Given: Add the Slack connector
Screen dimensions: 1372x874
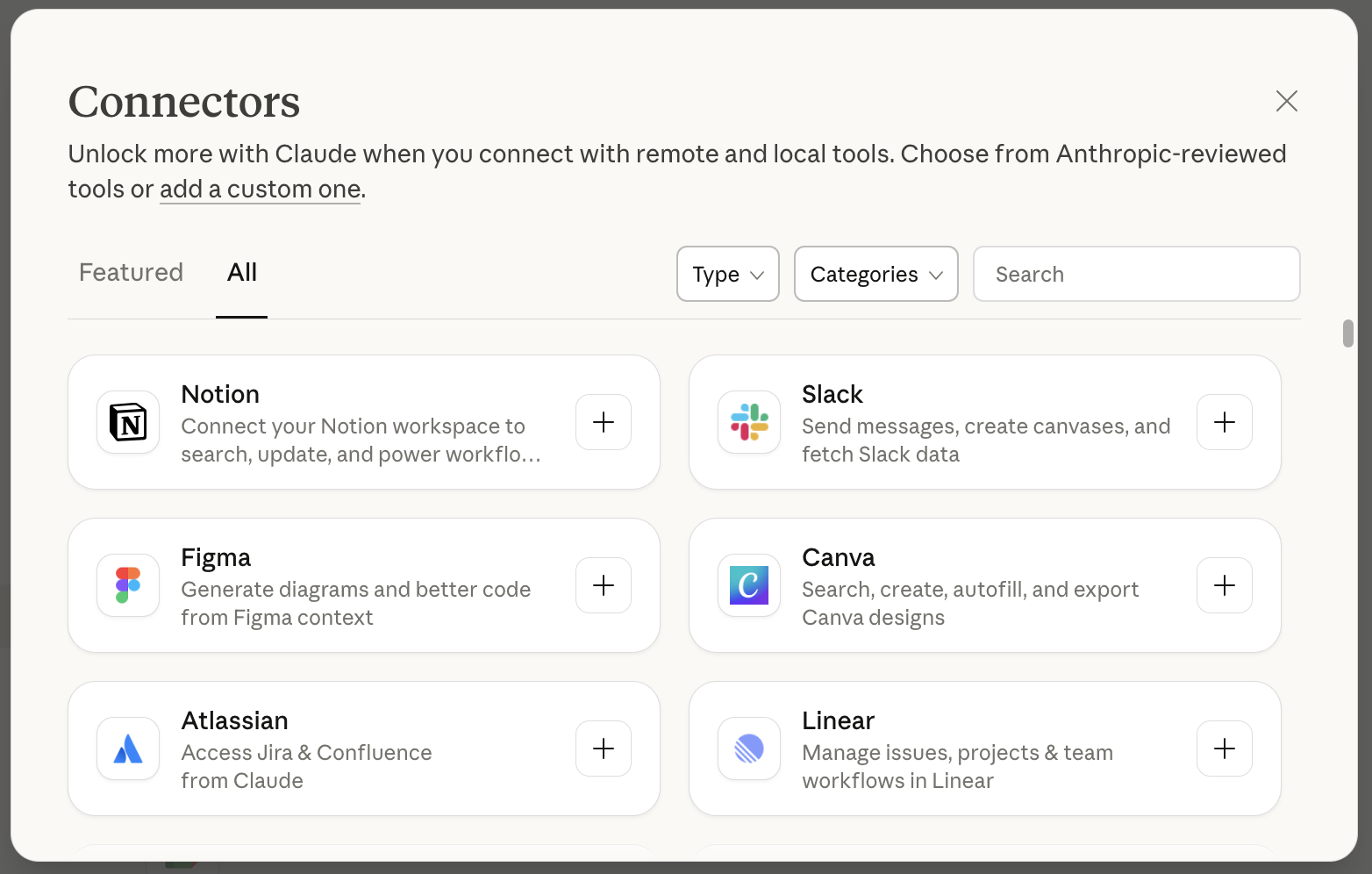Looking at the screenshot, I should pyautogui.click(x=1224, y=422).
